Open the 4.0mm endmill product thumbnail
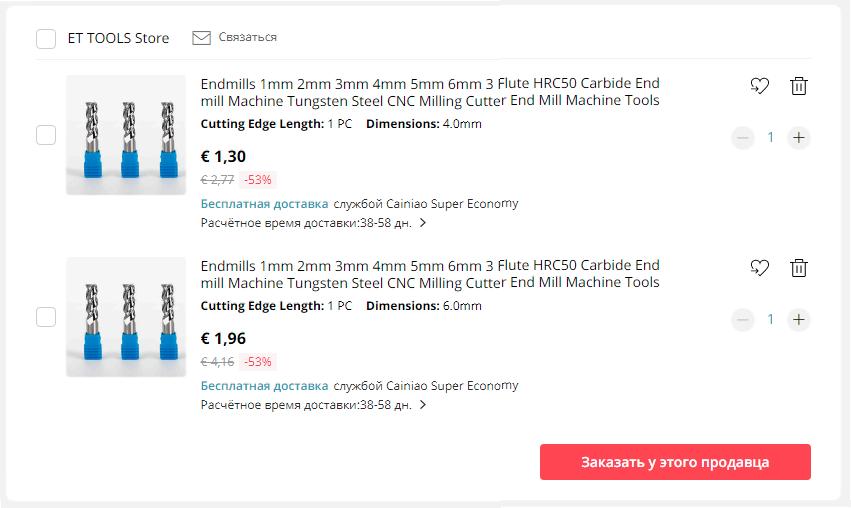The width and height of the screenshot is (851, 508). coord(126,135)
